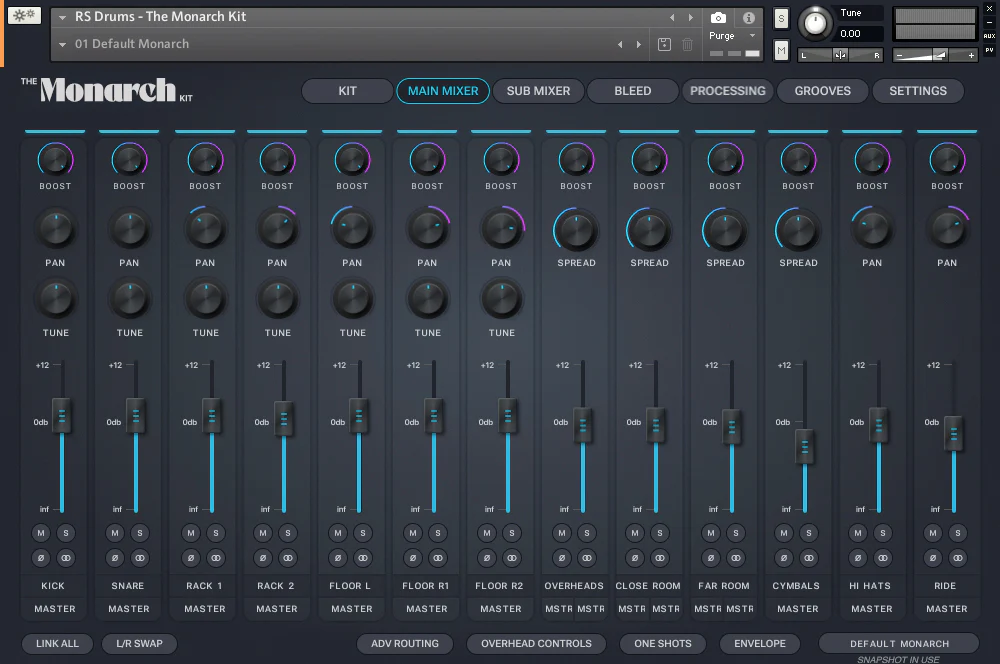Image resolution: width=1000 pixels, height=664 pixels.
Task: Invert phase on the FLOOR L channel
Action: pyautogui.click(x=338, y=558)
